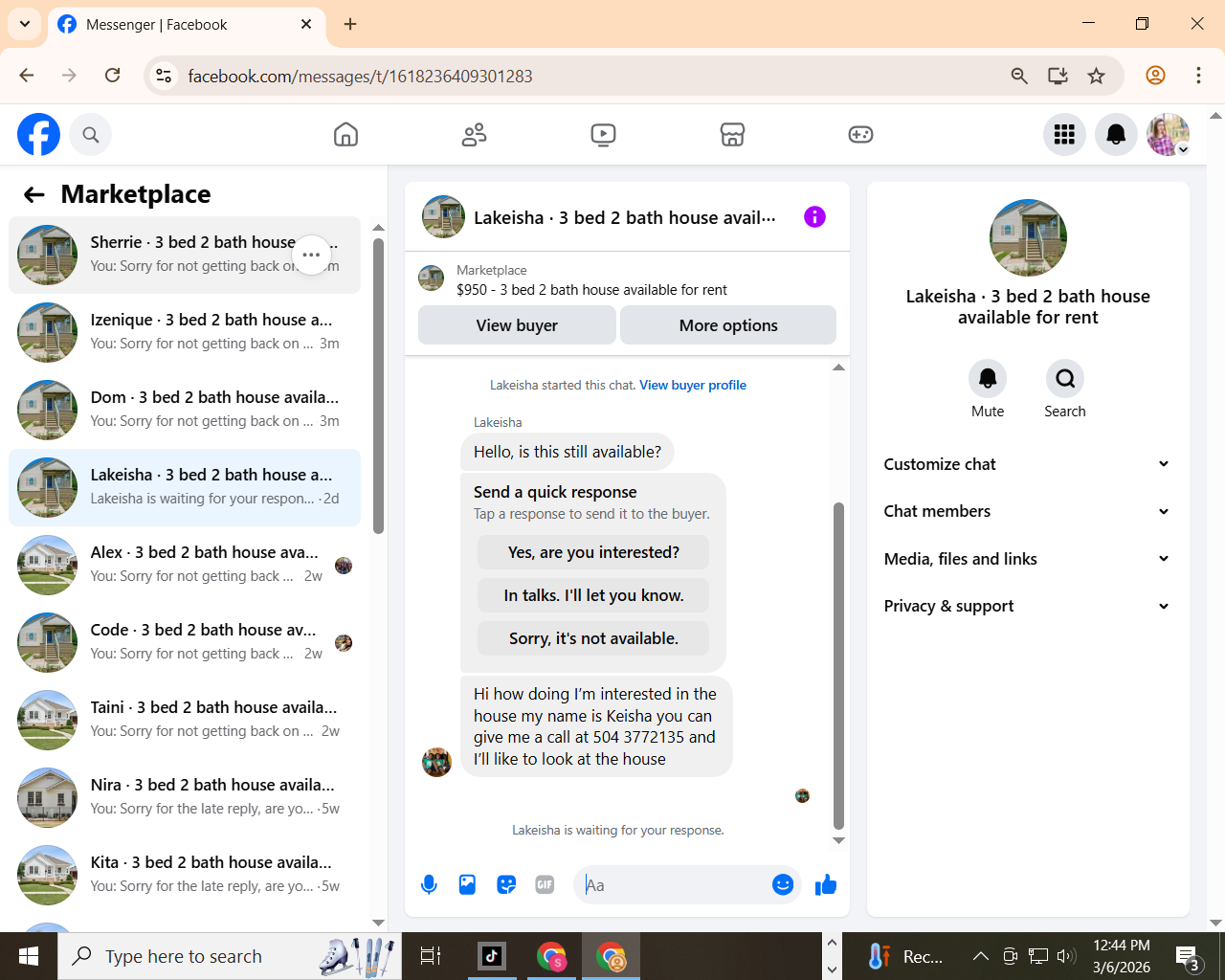Open the apps grid menu icon

(1064, 135)
